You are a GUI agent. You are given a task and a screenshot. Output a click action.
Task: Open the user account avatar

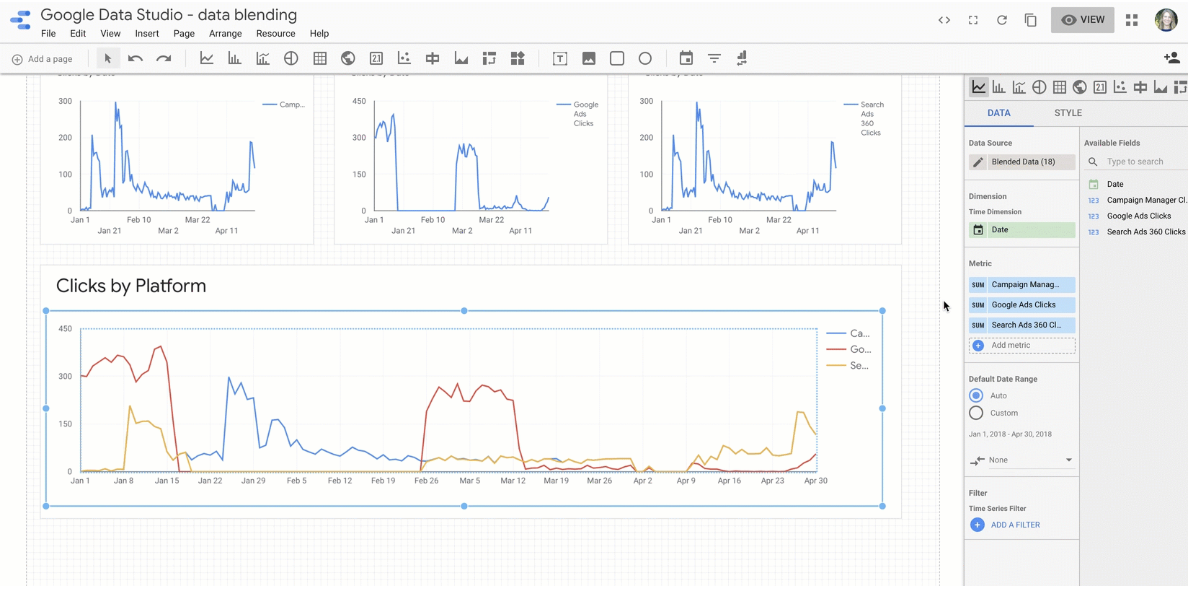(x=1165, y=20)
